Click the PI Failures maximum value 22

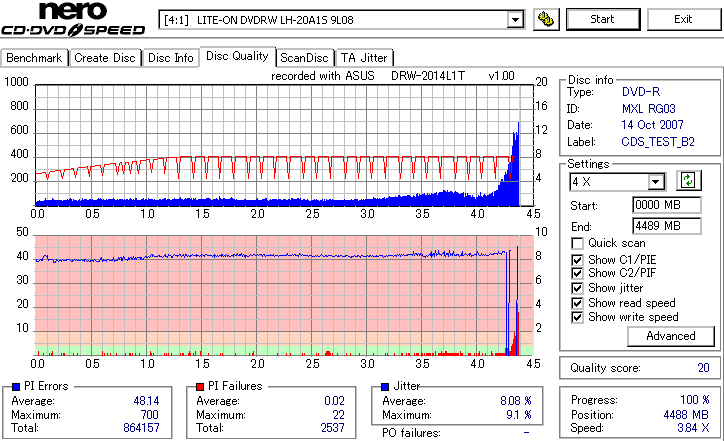point(338,415)
